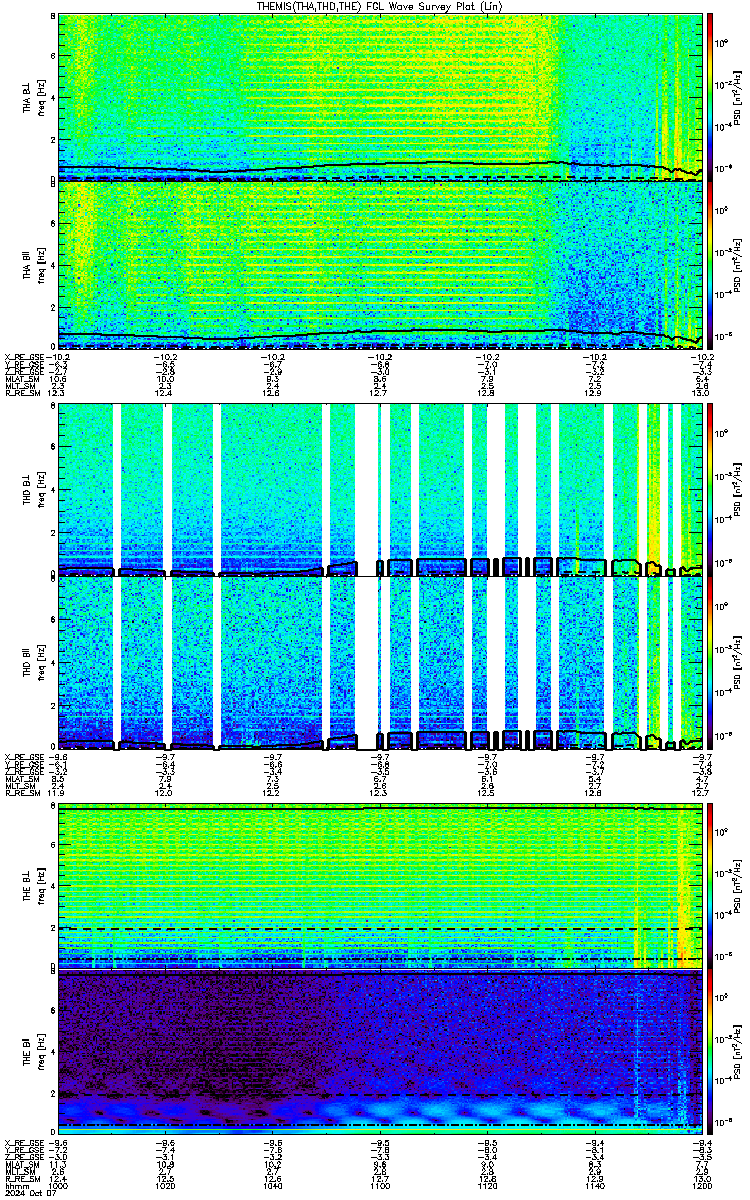Click the PSD [nT²/Hz] label beside THD B⊥
The height and width of the screenshot is (1200, 750).
(x=737, y=489)
